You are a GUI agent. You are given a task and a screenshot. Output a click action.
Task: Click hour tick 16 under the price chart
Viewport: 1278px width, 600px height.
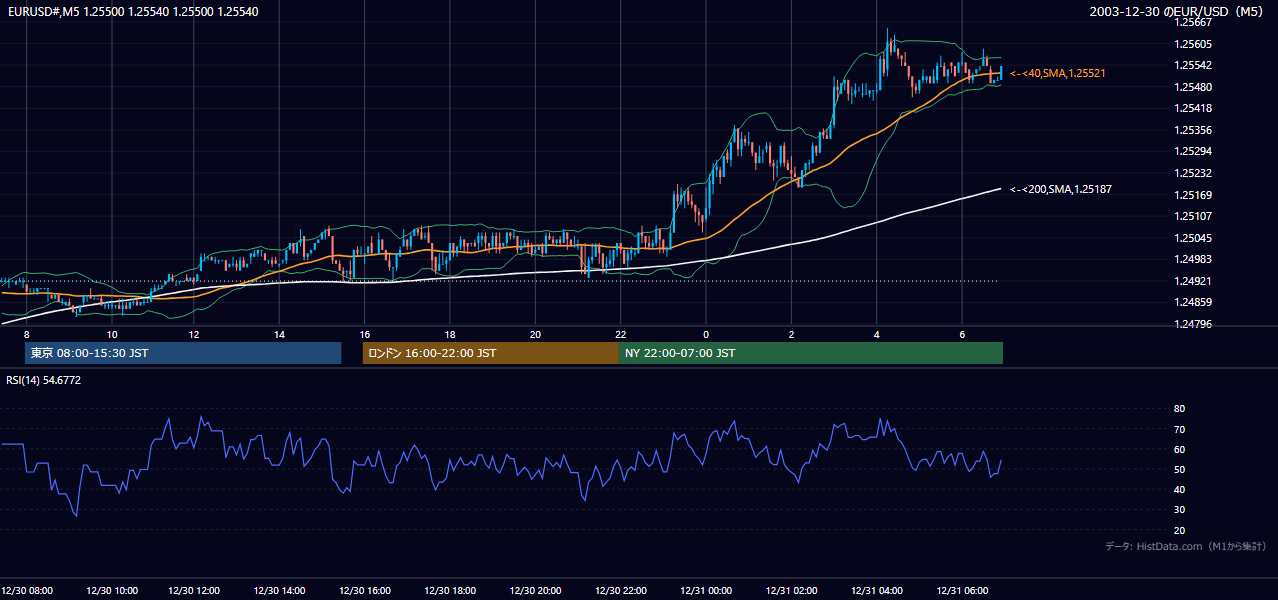pos(365,334)
